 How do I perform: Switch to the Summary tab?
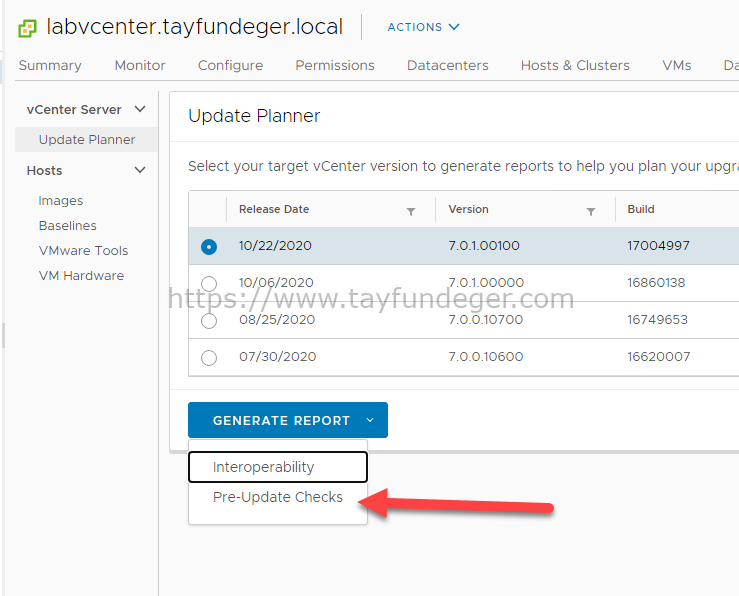[50, 65]
